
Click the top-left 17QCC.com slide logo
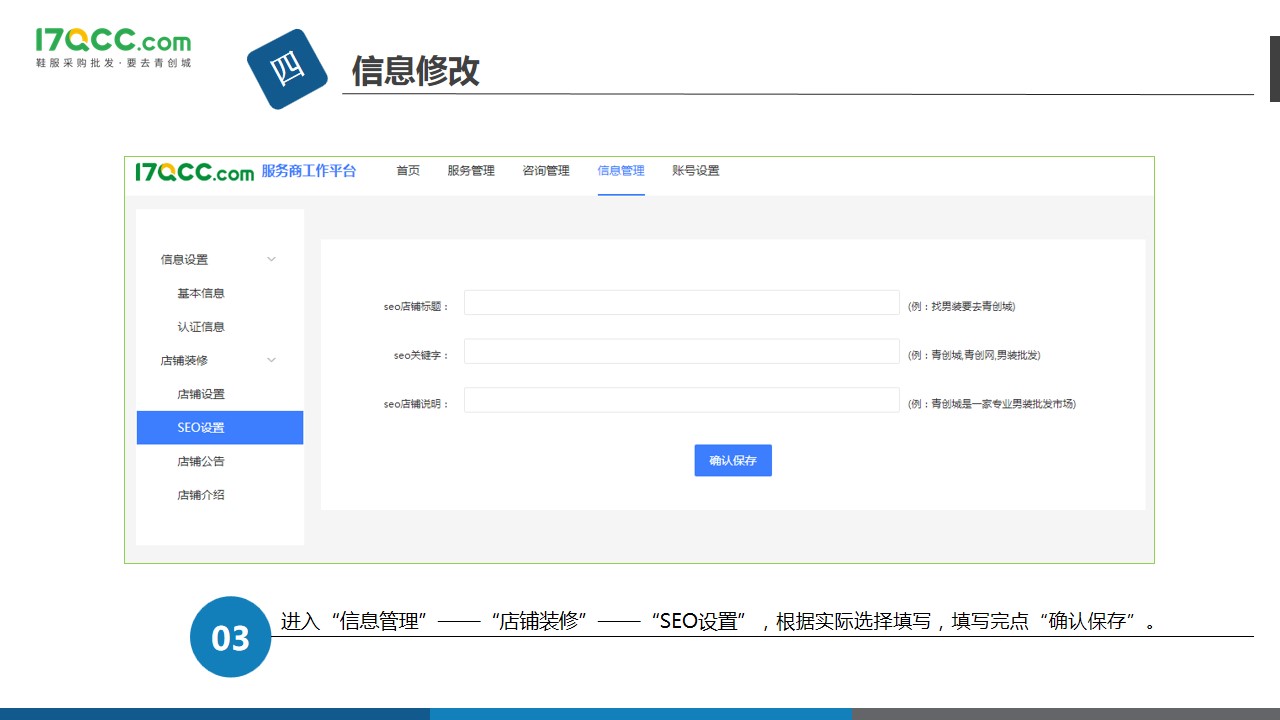pyautogui.click(x=113, y=47)
